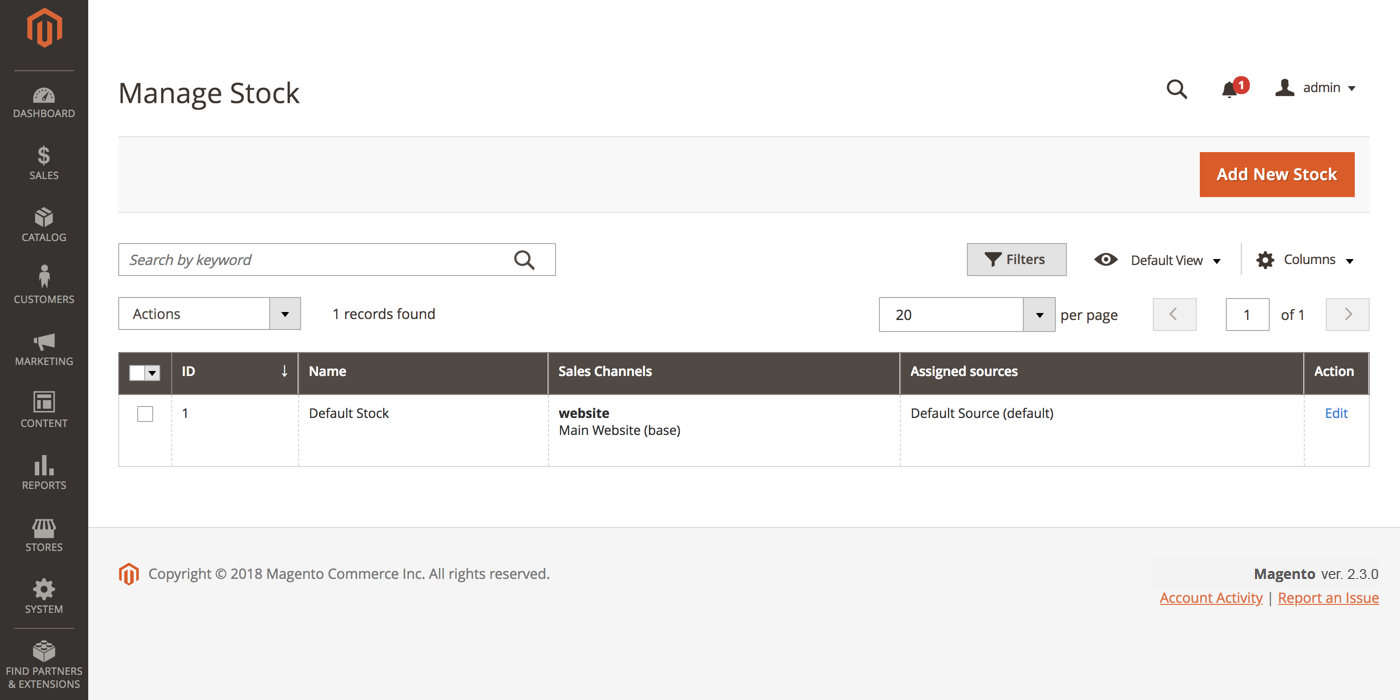Open the Account Activity link

coord(1211,598)
